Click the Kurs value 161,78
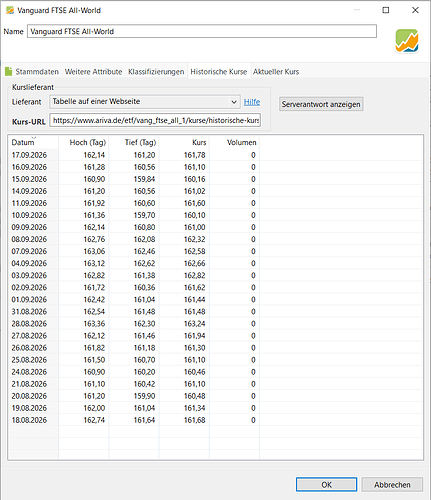Image resolution: width=431 pixels, height=500 pixels. (195, 155)
